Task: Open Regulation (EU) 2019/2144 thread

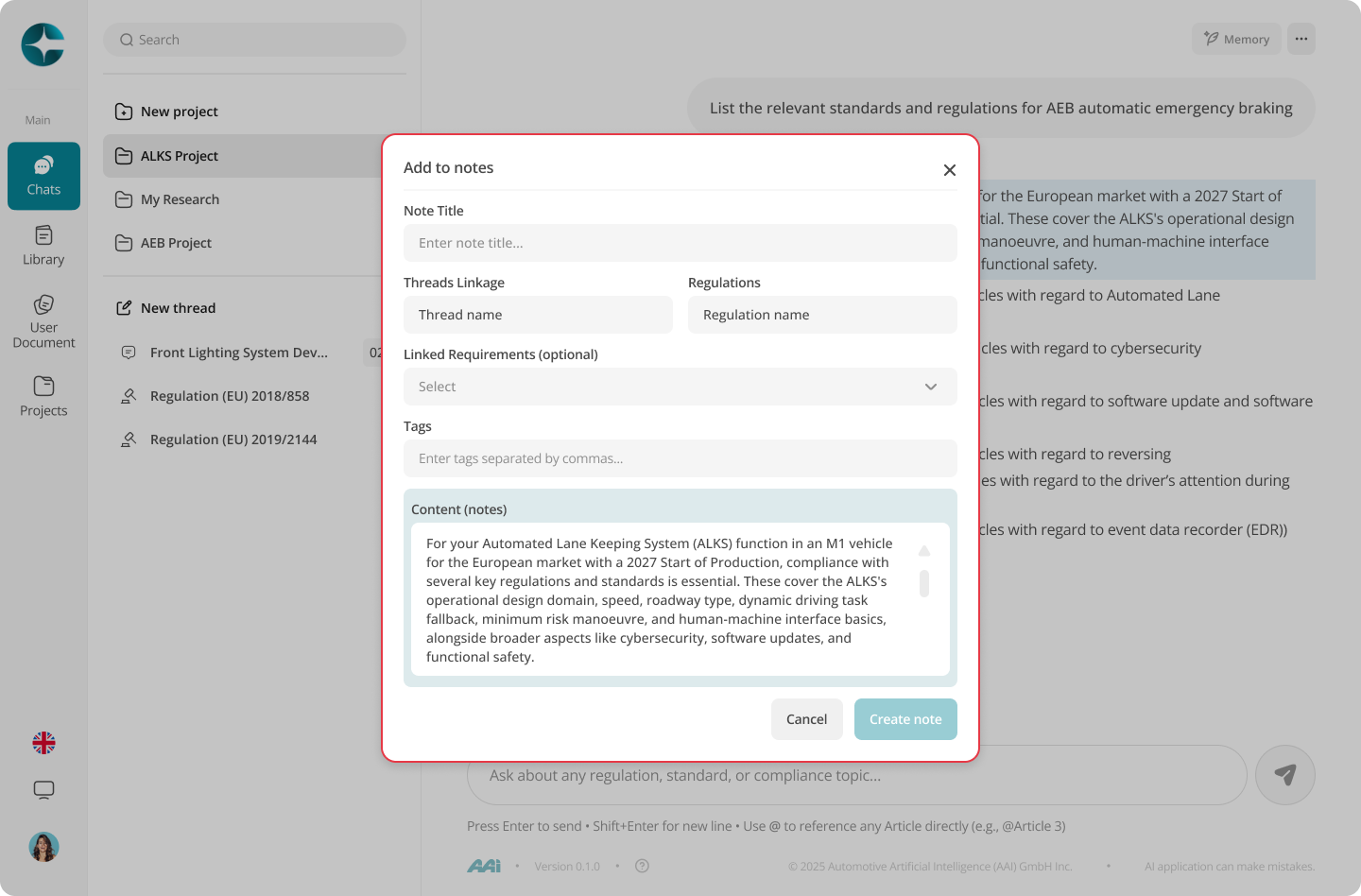Action: (x=233, y=439)
